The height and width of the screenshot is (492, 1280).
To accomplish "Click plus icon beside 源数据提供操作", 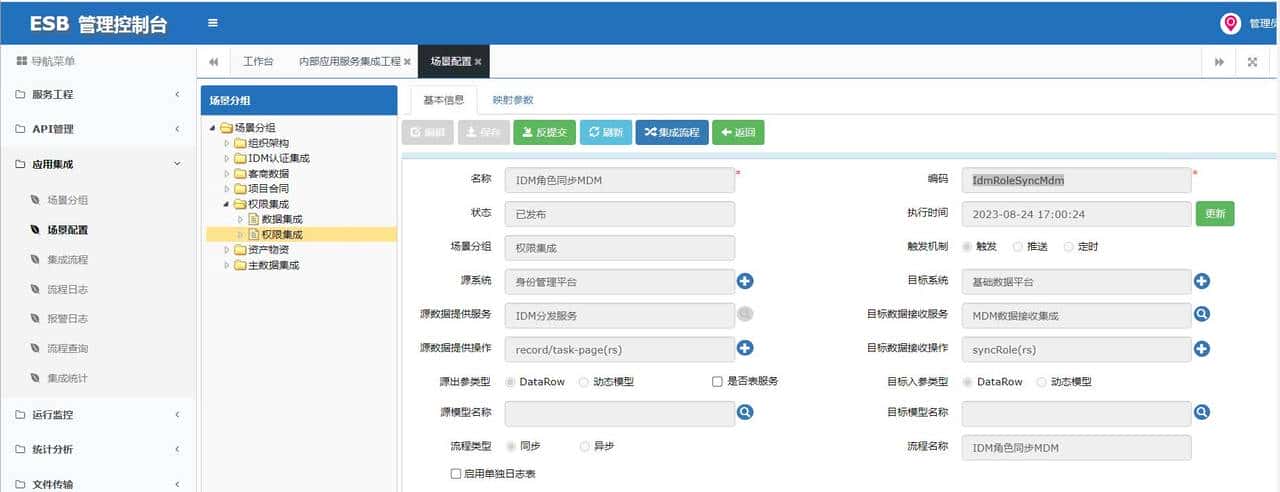I will [745, 348].
